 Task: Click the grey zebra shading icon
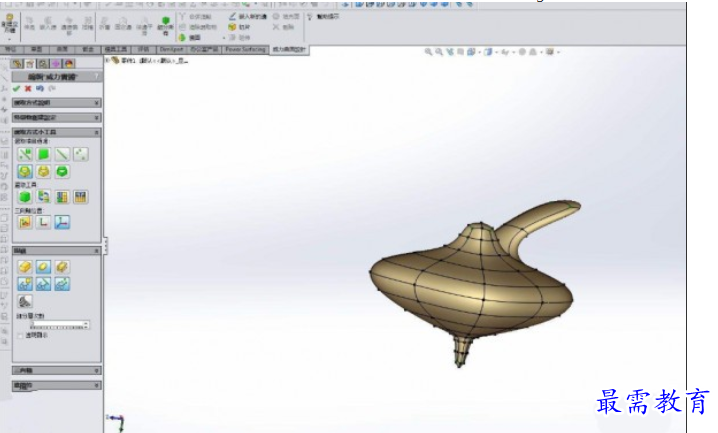point(25,301)
